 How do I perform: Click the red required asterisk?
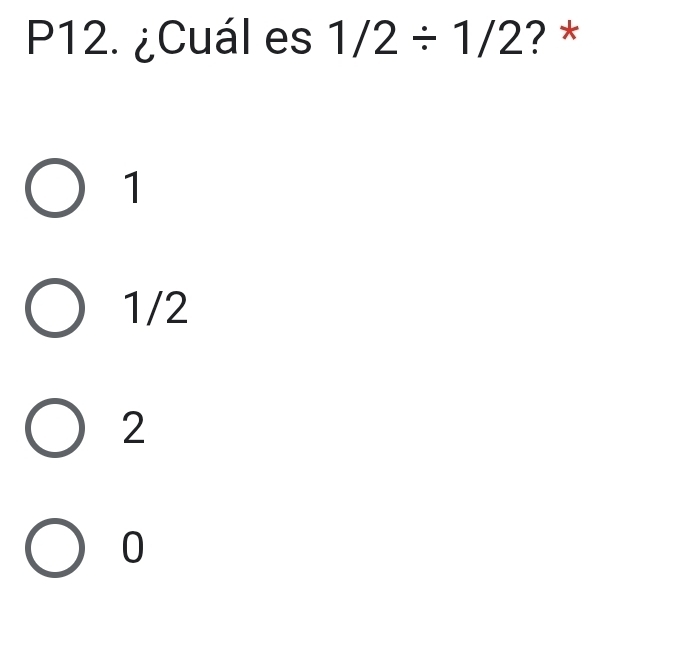tap(570, 32)
